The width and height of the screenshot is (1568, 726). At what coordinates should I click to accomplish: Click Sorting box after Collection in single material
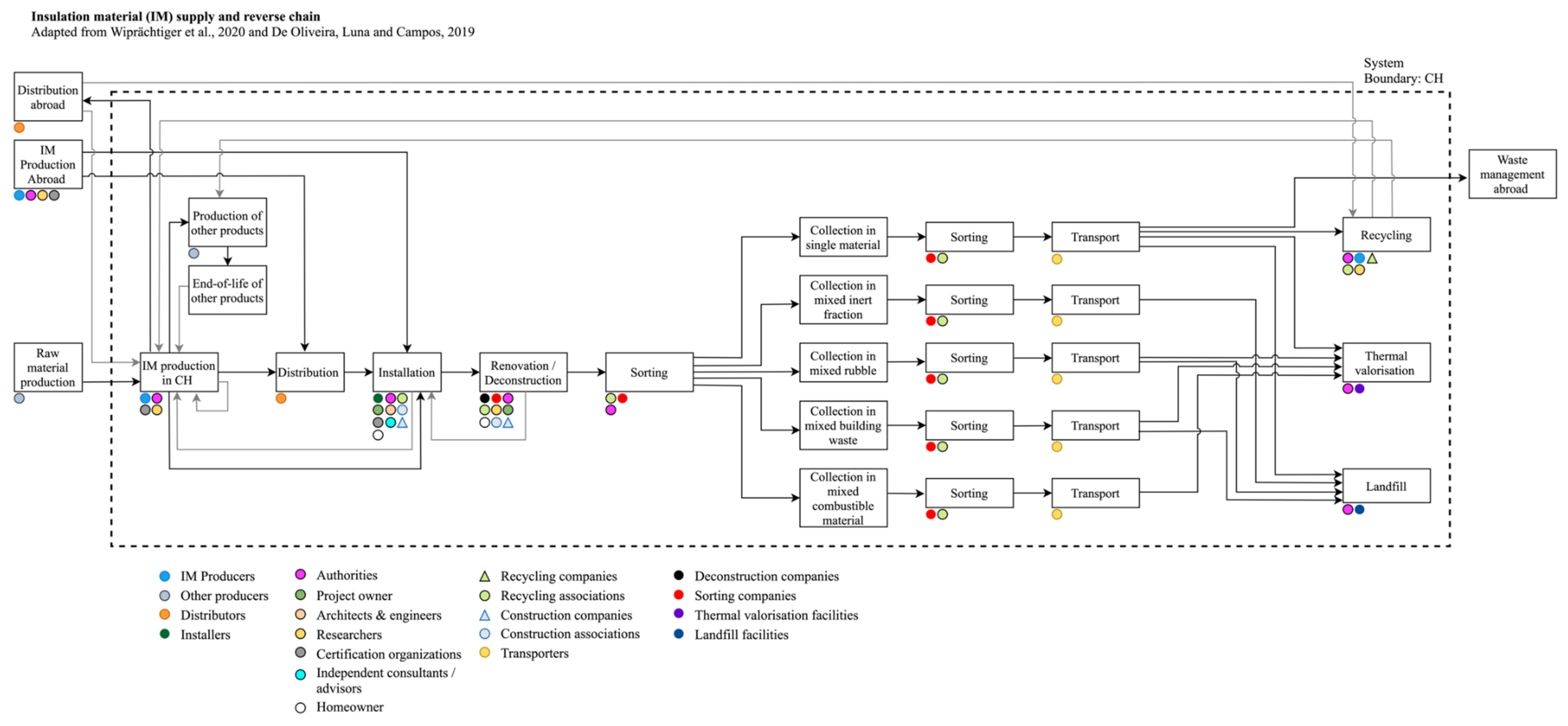[969, 237]
